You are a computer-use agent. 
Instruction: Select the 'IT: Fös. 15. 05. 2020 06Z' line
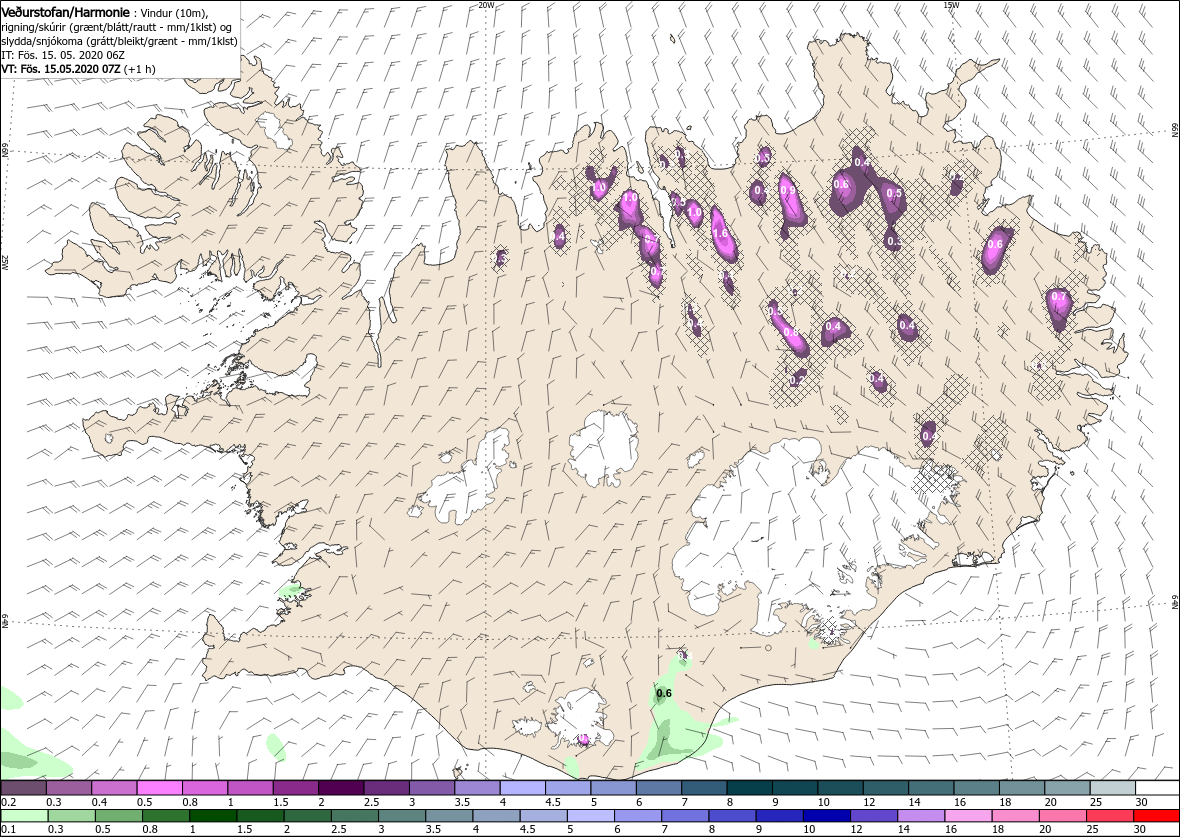coord(62,55)
